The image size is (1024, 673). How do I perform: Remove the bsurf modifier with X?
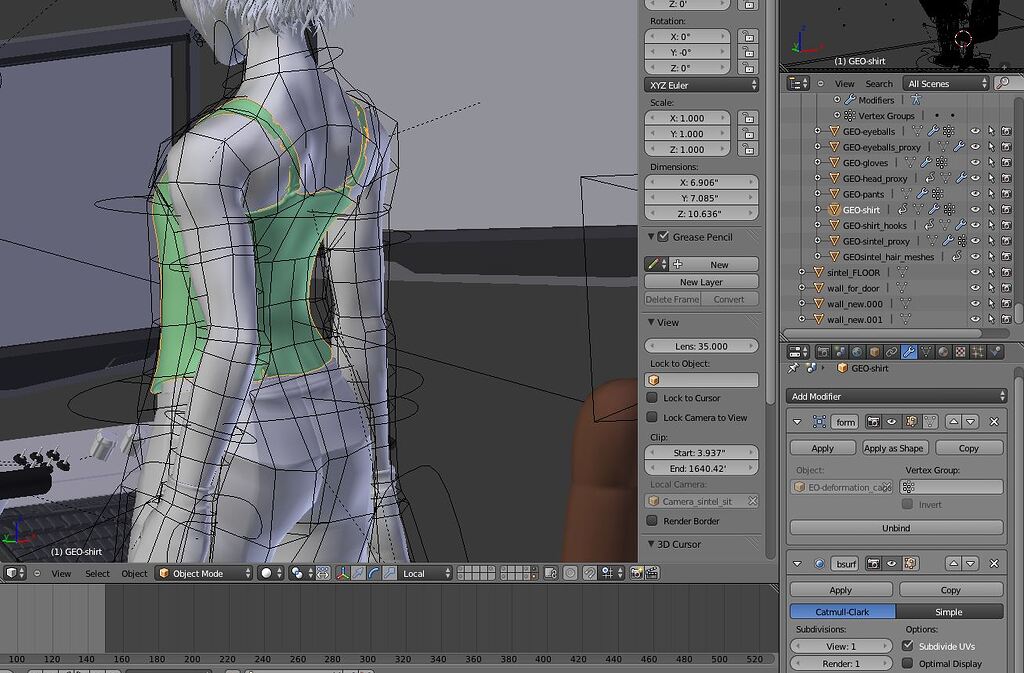[x=994, y=563]
